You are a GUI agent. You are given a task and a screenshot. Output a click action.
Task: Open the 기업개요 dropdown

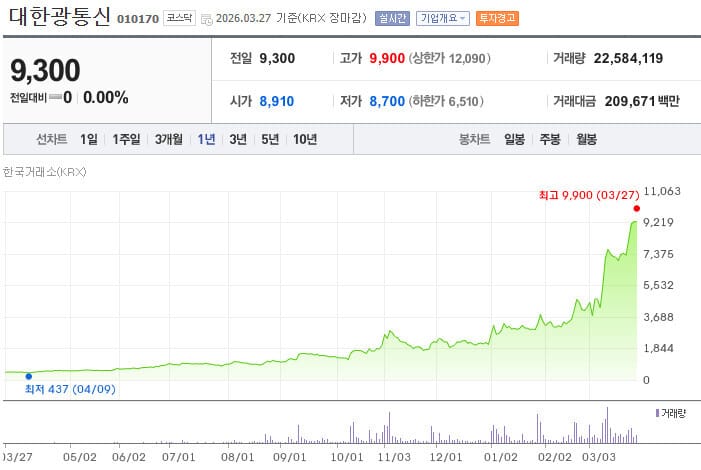[x=443, y=18]
